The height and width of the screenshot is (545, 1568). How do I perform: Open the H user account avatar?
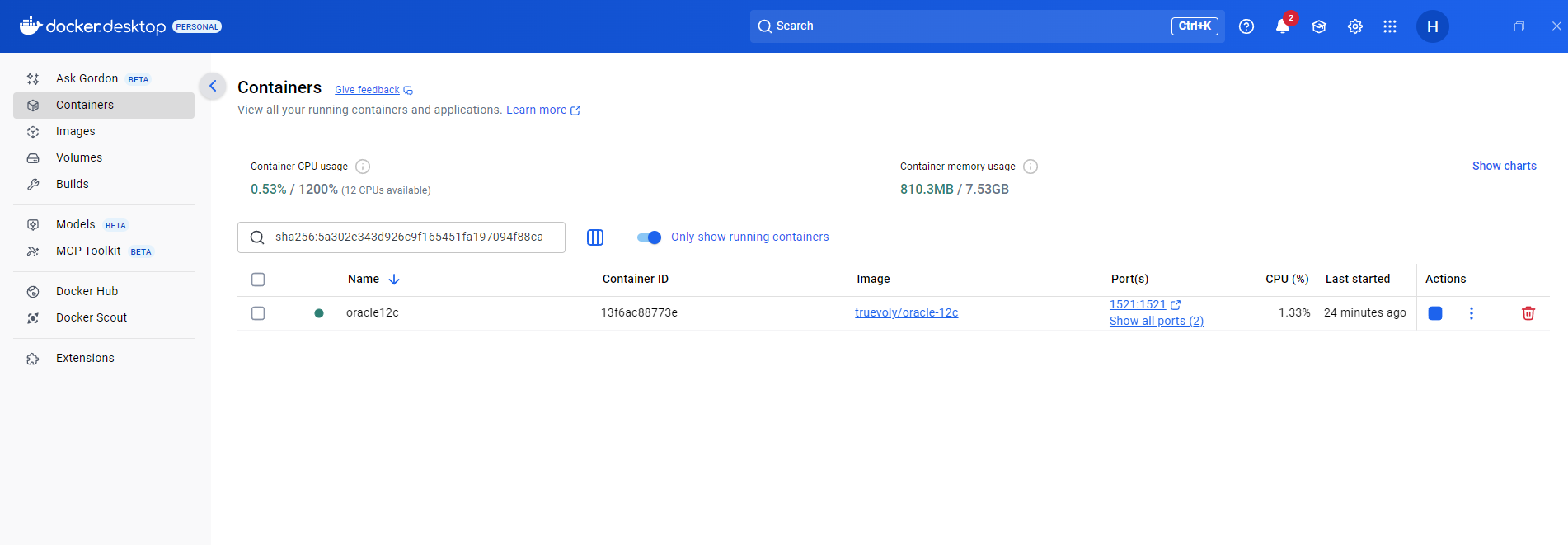tap(1433, 26)
